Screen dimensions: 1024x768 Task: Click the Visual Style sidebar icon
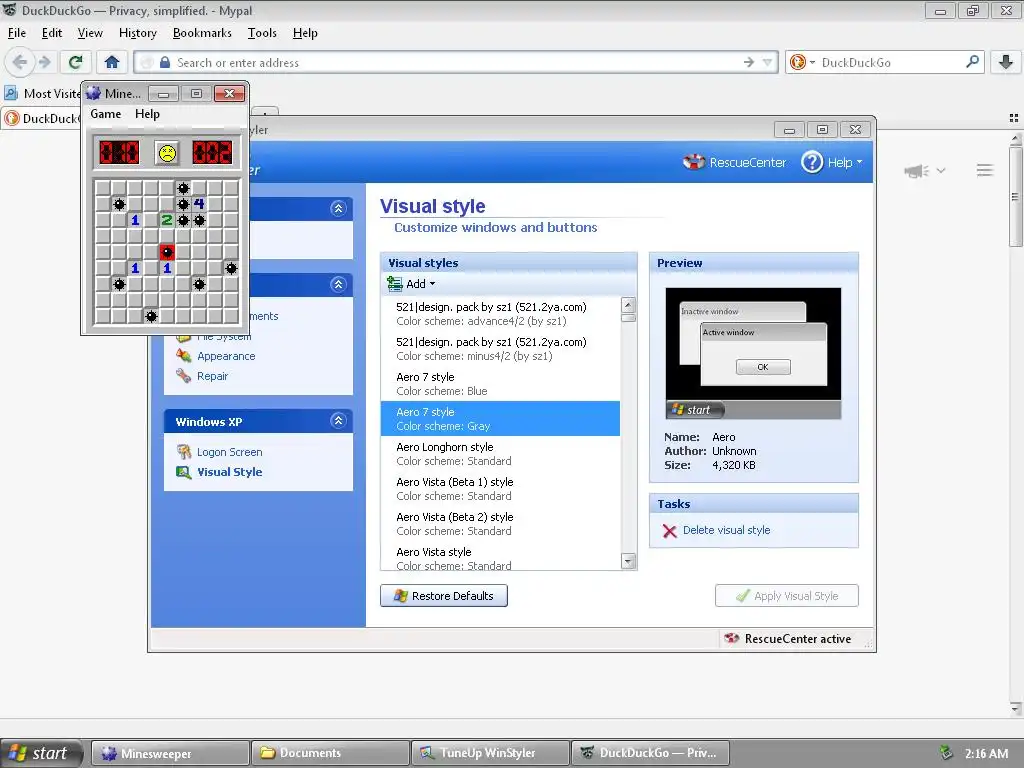coord(184,472)
